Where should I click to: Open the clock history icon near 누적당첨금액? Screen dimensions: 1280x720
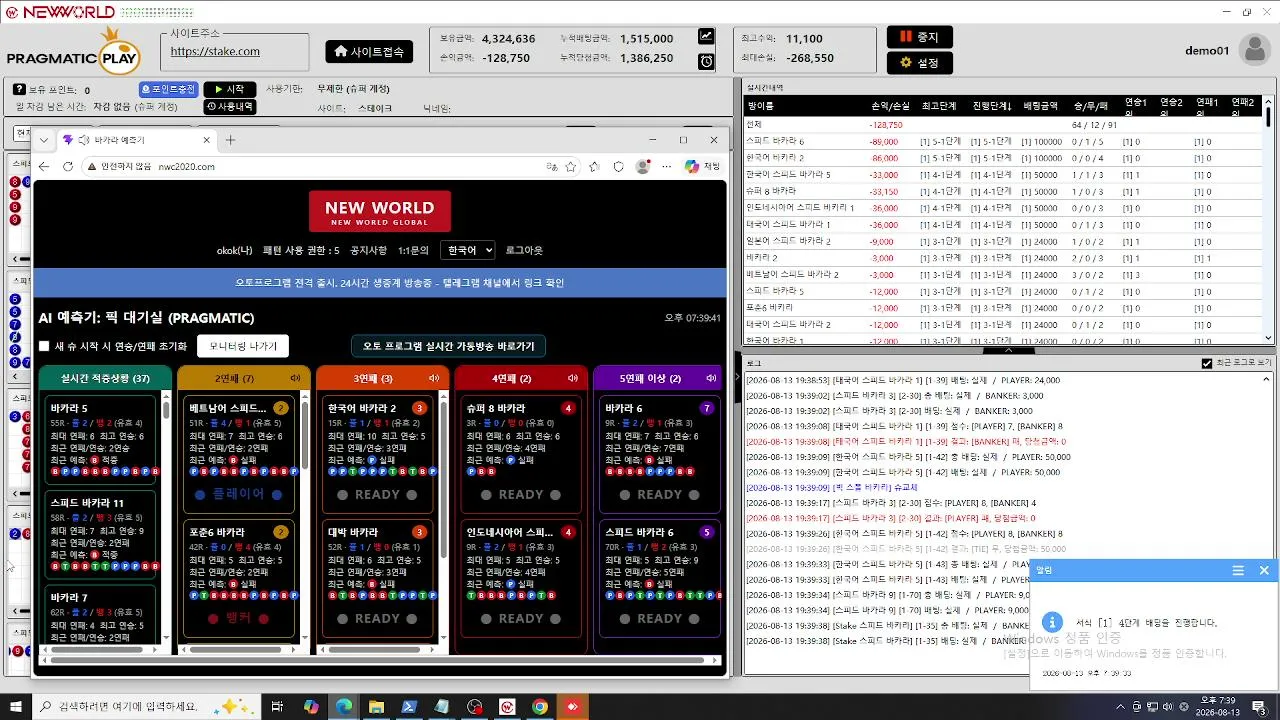706,62
